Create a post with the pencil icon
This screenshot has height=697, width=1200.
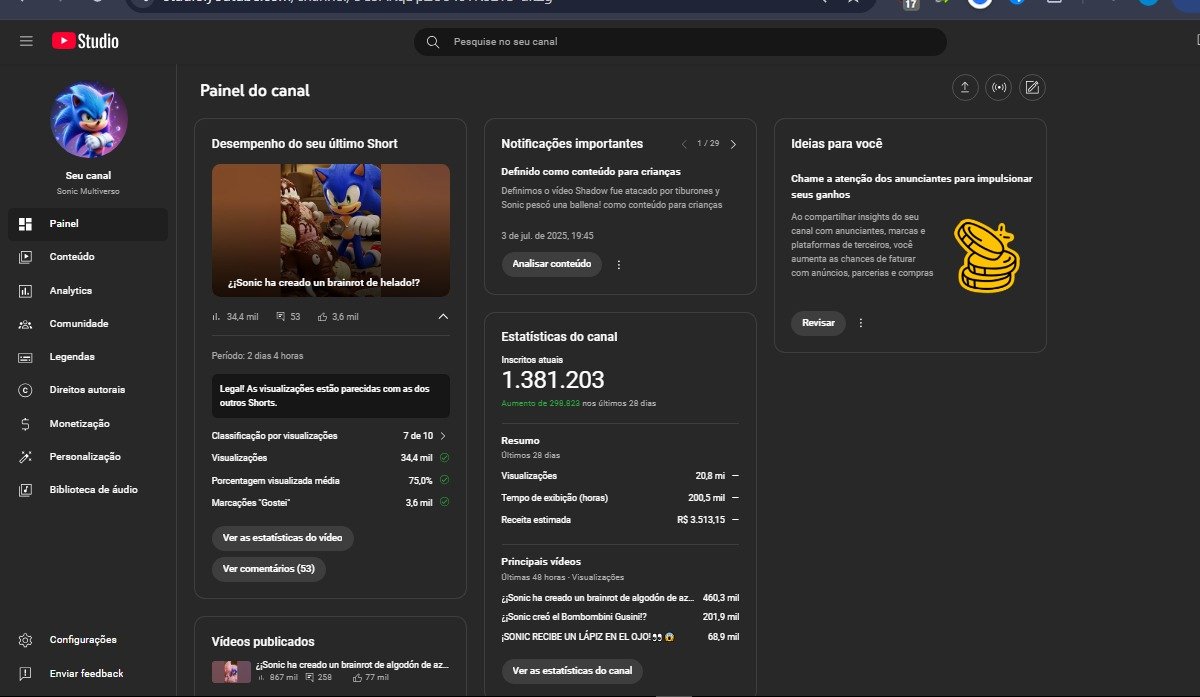(x=1032, y=88)
